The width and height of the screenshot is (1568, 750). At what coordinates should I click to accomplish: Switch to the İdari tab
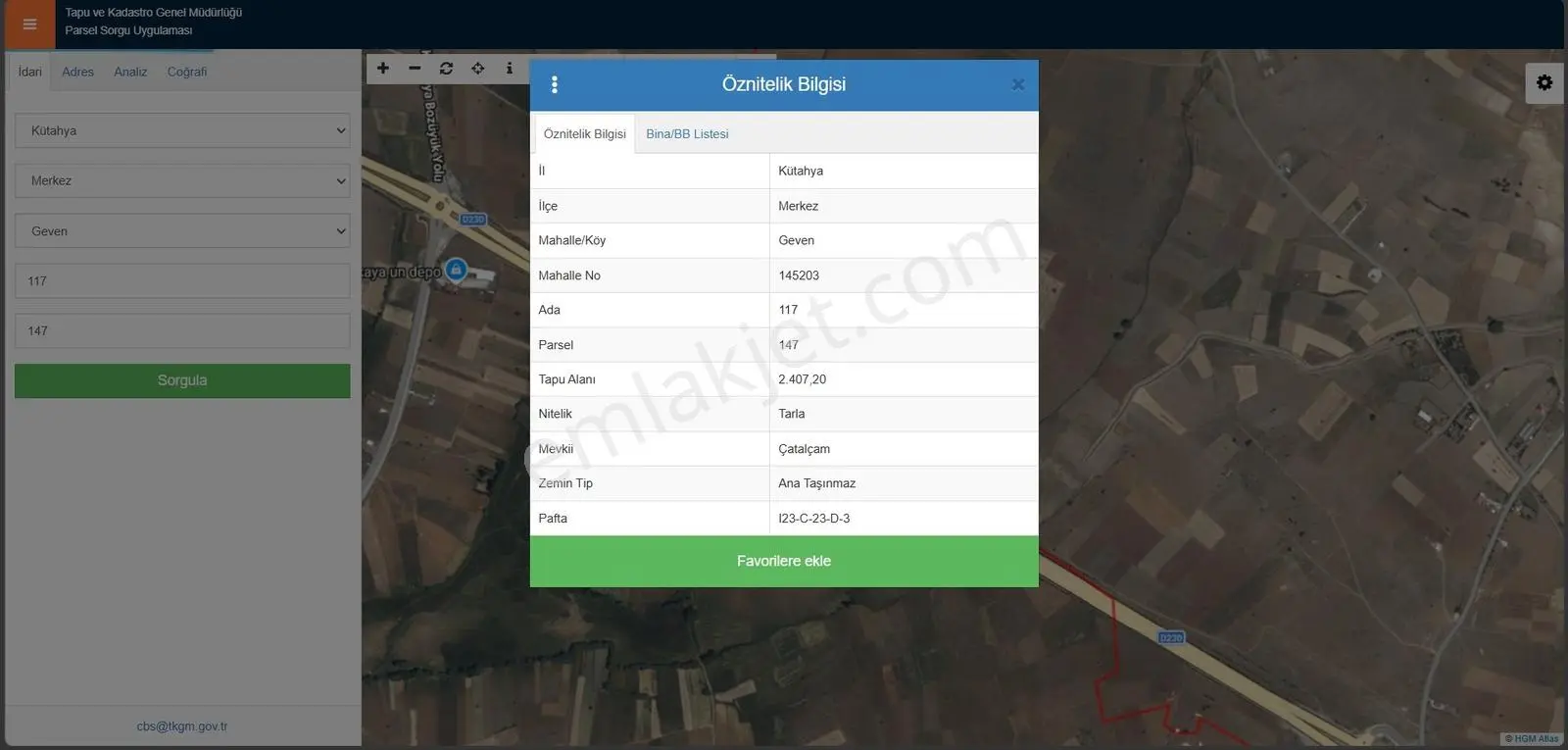pyautogui.click(x=29, y=72)
